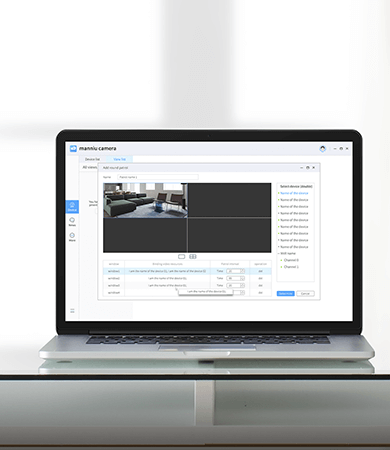The width and height of the screenshot is (390, 450).
Task: Select the Device icon in sidebar
Action: (72, 207)
